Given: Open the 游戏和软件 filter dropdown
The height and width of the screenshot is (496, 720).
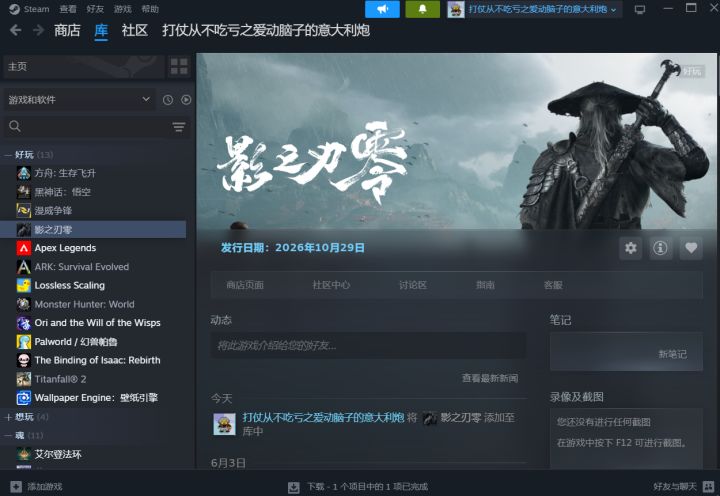Looking at the screenshot, I should (79, 100).
